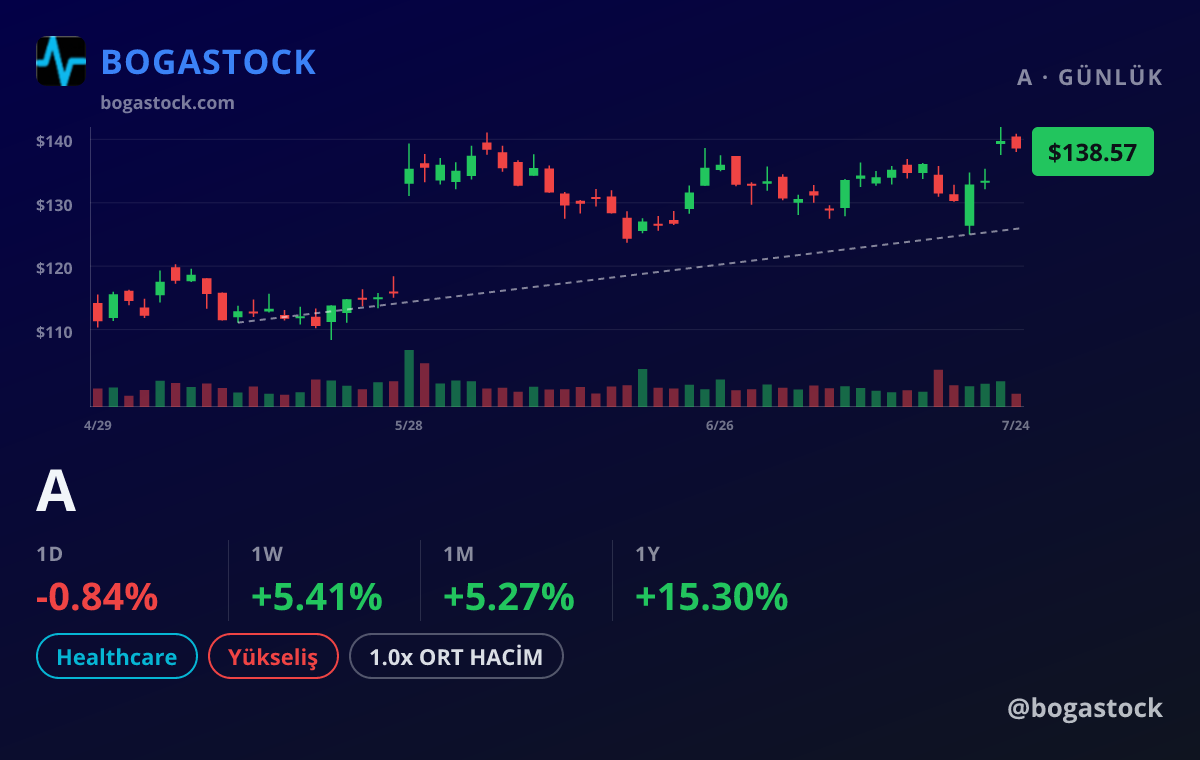Viewport: 1200px width, 760px height.
Task: Click the BOGASTOCK brand title
Action: click(209, 62)
